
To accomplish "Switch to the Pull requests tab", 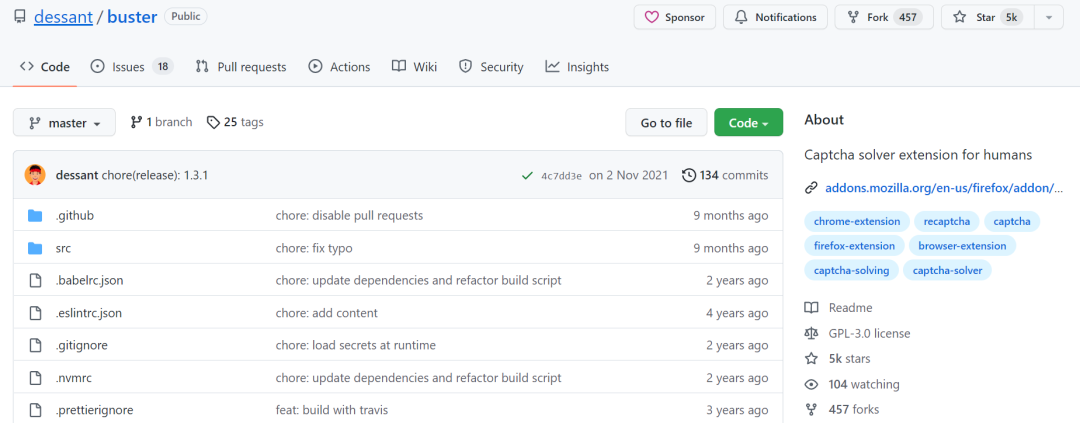I will click(x=240, y=67).
